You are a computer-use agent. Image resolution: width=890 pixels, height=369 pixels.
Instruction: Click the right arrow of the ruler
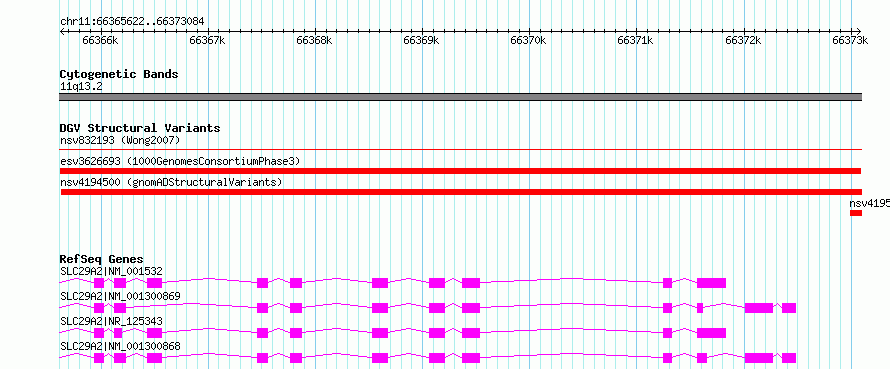pos(859,31)
